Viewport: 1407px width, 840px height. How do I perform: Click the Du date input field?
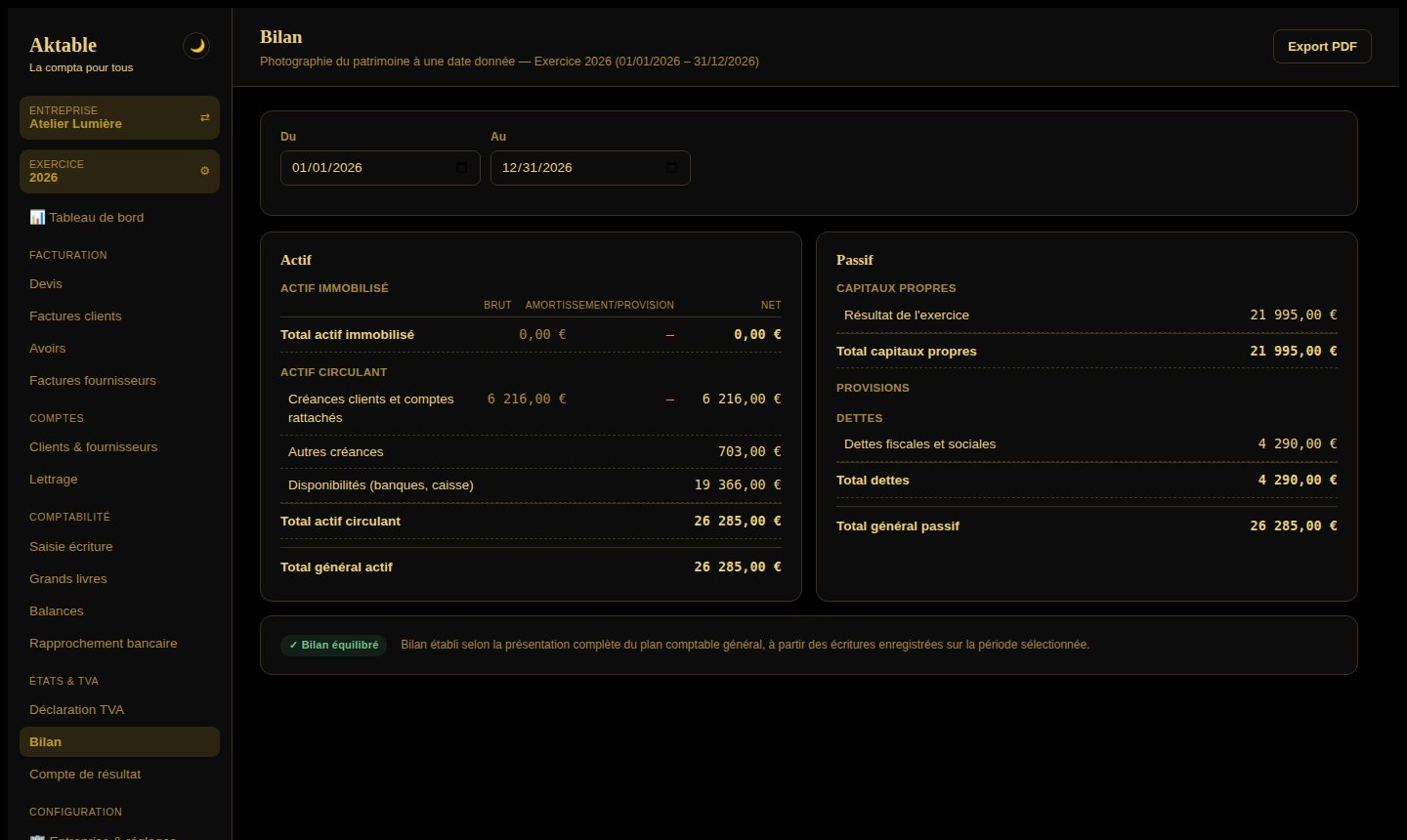[x=380, y=168]
